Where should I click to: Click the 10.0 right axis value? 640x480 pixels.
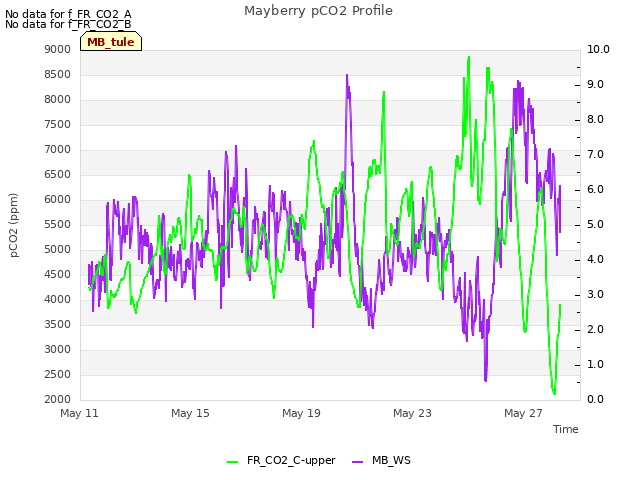(x=598, y=49)
